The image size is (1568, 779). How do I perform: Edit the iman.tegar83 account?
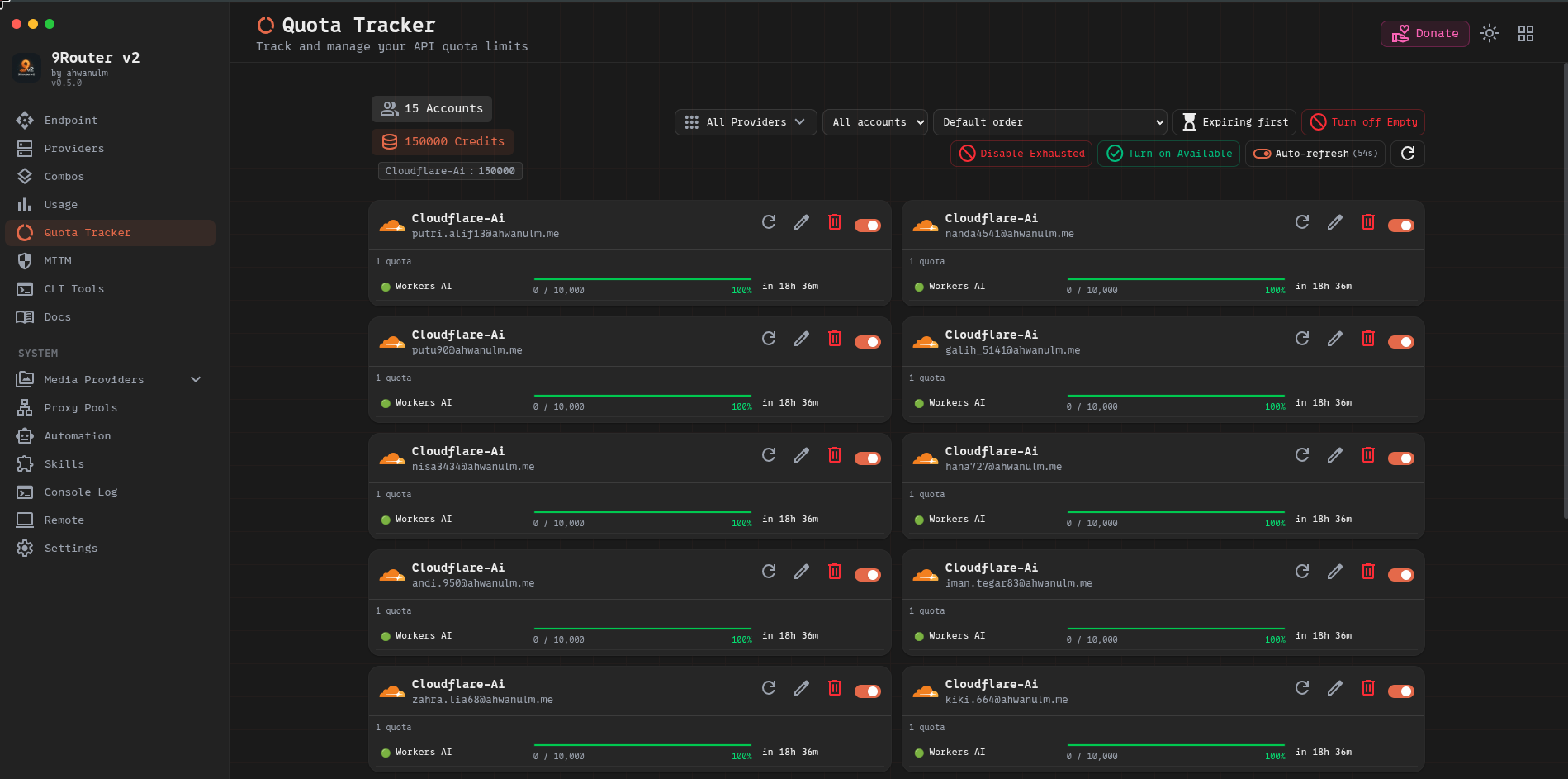(x=1335, y=572)
